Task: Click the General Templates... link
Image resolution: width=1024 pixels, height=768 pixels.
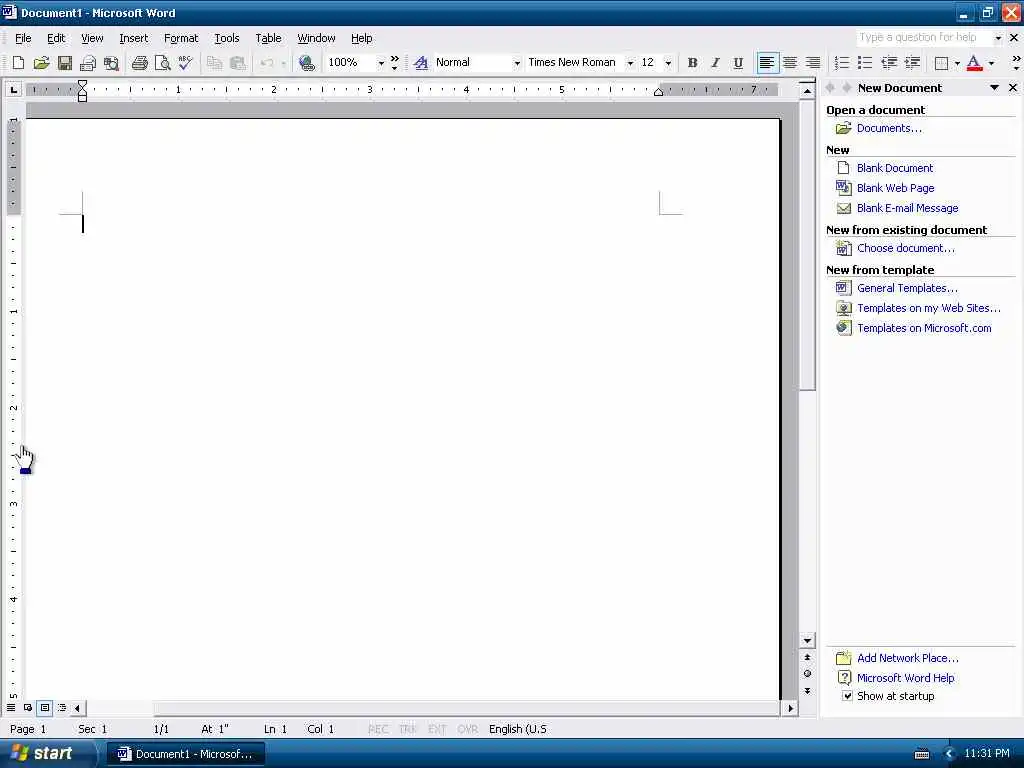Action: 907,288
